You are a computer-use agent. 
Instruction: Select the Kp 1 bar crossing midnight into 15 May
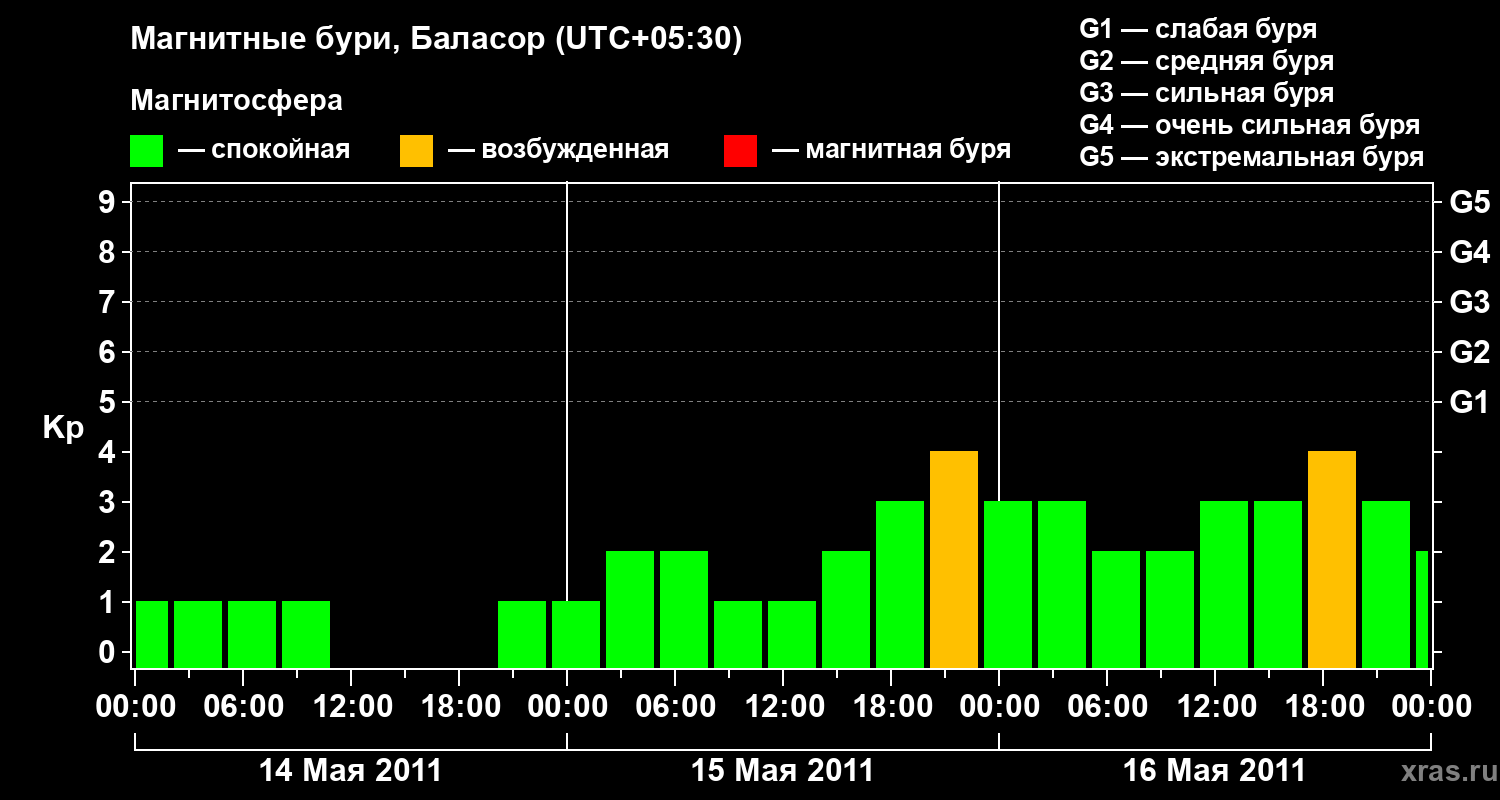(576, 635)
